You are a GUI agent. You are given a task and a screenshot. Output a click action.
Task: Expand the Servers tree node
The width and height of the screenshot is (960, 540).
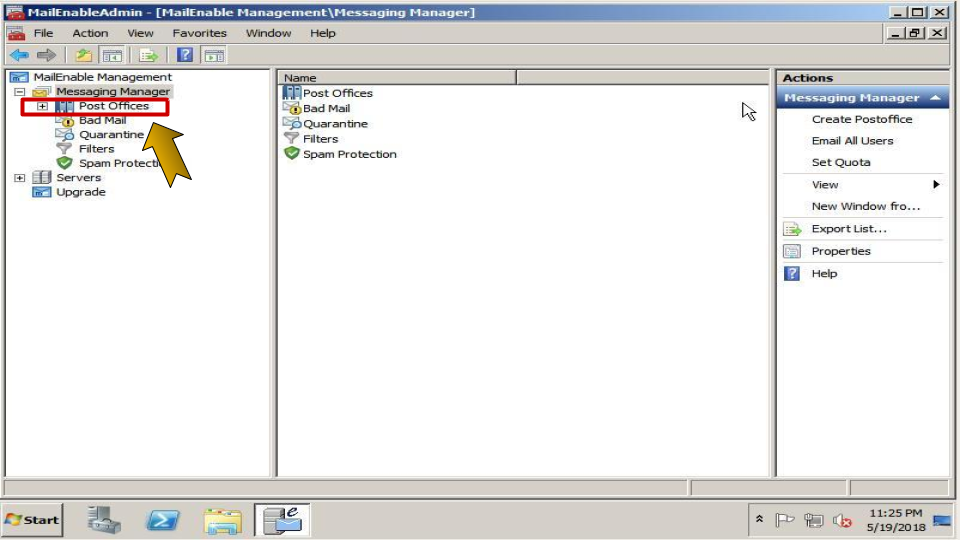point(20,178)
